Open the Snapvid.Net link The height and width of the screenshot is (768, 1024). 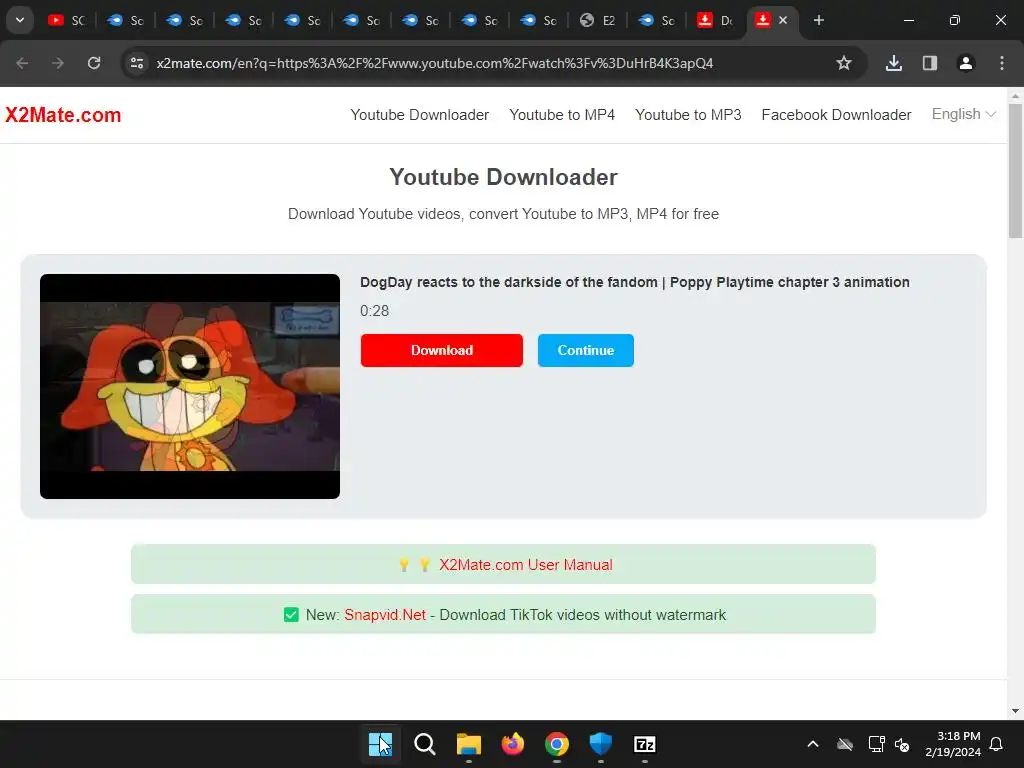pyautogui.click(x=385, y=615)
